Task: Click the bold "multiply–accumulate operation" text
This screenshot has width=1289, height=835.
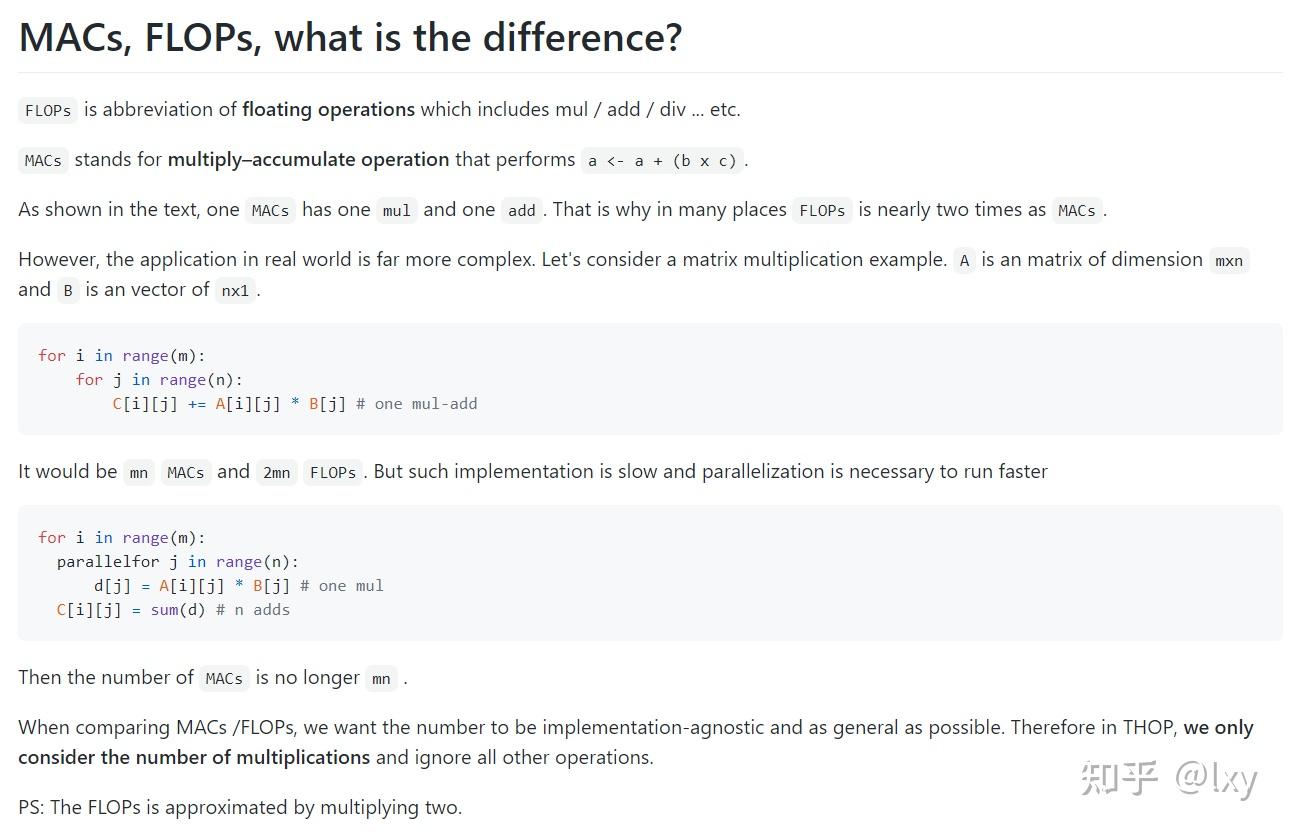Action: point(308,159)
